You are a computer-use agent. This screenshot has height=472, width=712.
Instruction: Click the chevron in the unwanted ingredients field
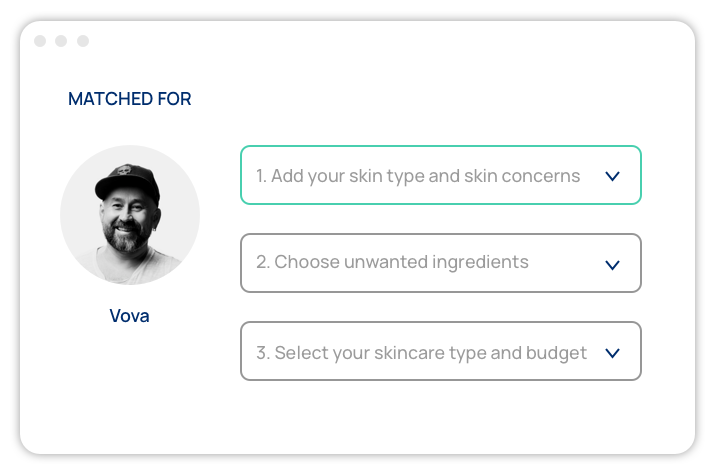pyautogui.click(x=613, y=264)
